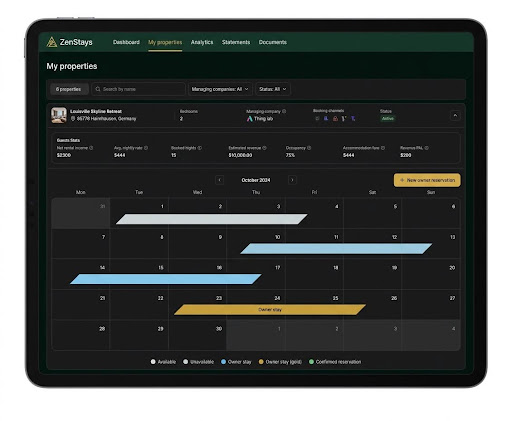Click the Guests Stats heading link
Screen dimensions: 512x421
point(68,140)
